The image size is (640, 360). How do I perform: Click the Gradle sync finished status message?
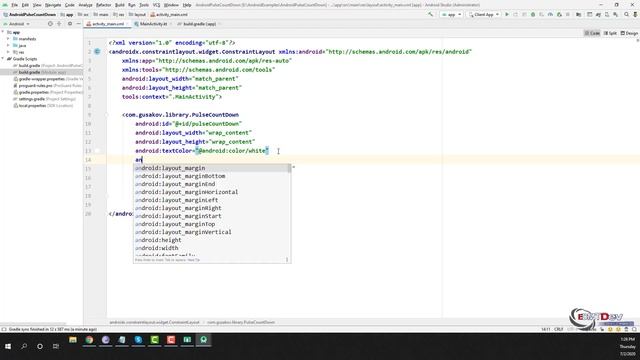click(x=53, y=329)
